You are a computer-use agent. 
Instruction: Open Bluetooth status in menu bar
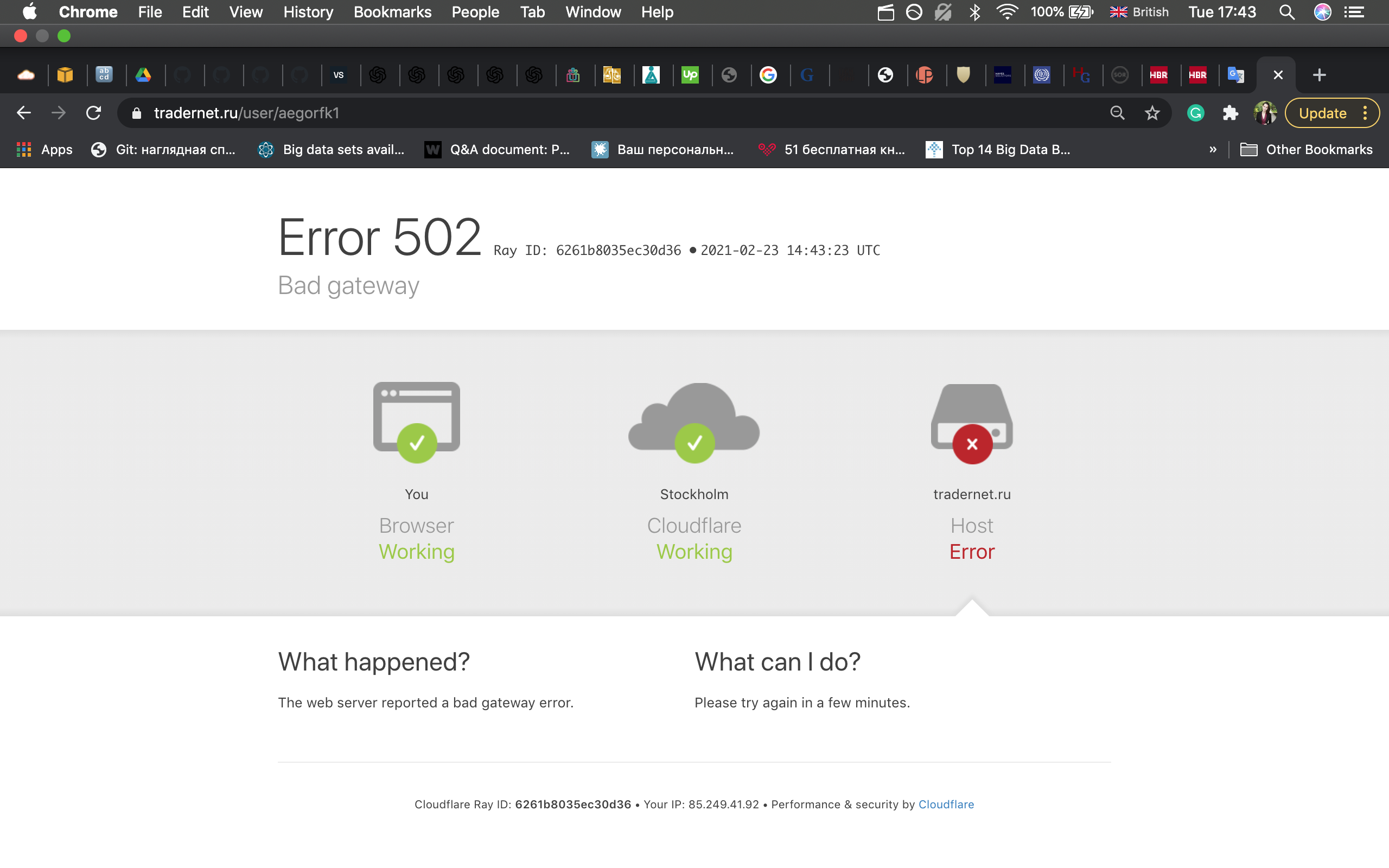click(974, 12)
